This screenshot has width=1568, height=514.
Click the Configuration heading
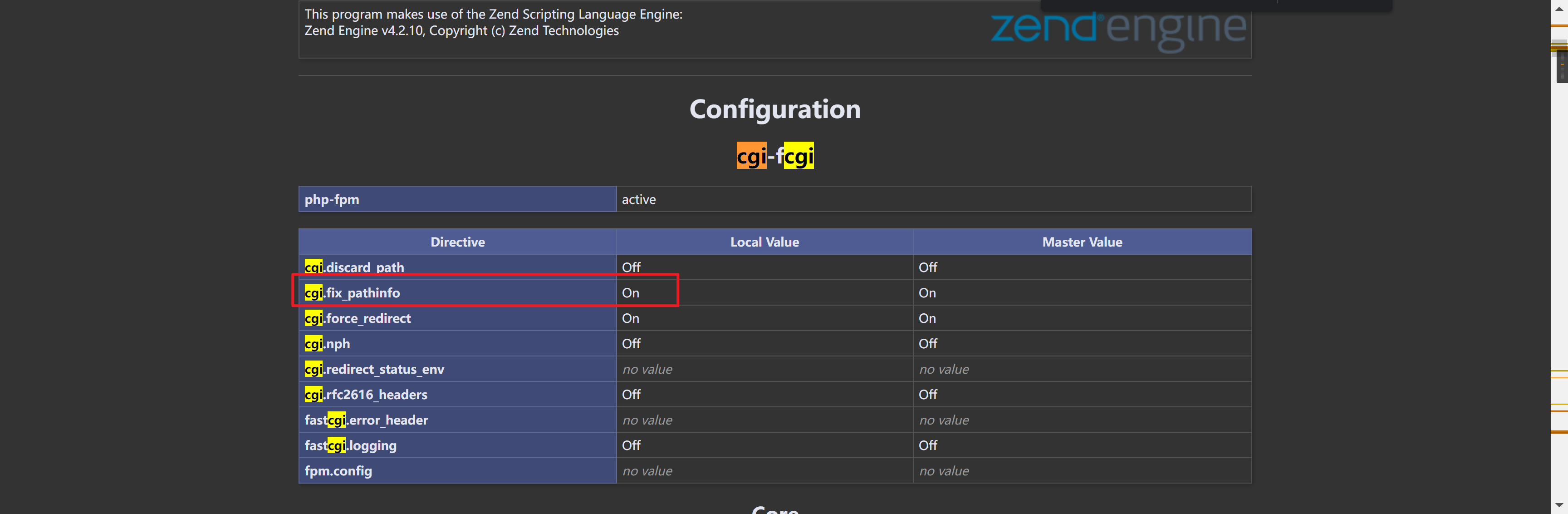pos(775,109)
